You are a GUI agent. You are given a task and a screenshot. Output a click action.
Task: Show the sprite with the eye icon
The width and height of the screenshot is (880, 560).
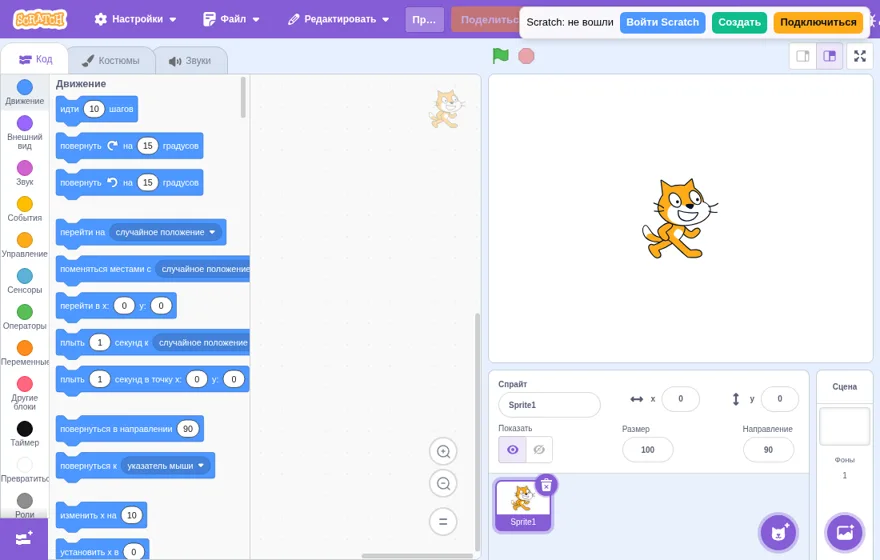coord(512,449)
